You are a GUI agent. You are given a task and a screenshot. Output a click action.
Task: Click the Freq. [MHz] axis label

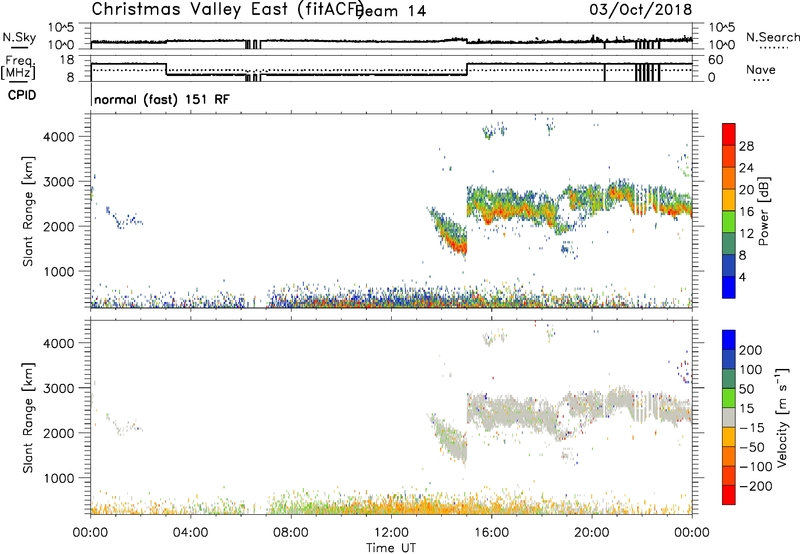18,67
